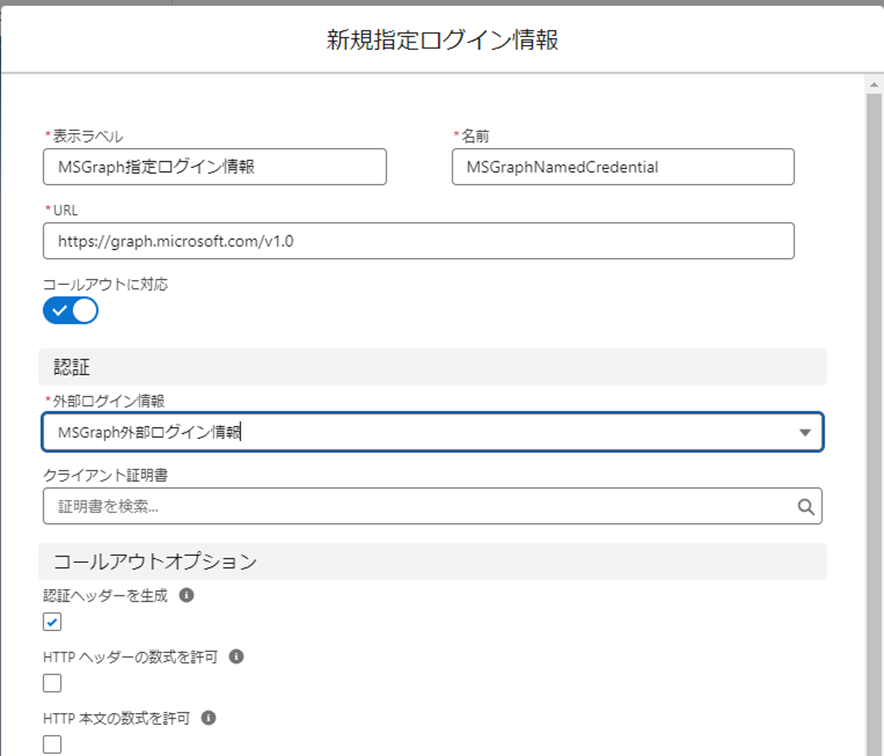The width and height of the screenshot is (884, 756).
Task: Enable HTTP 本文の数式を許可 checkbox
Action: [52, 744]
